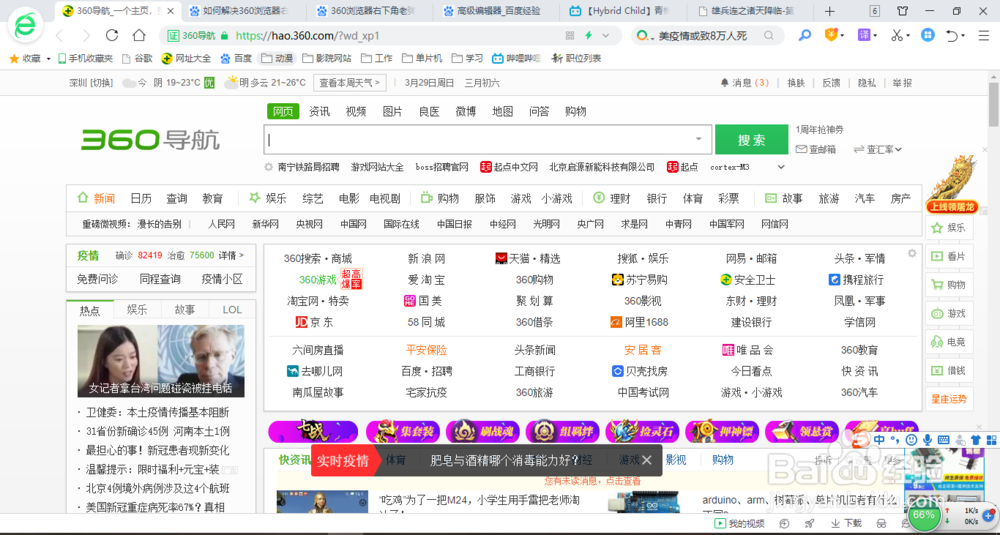Go to the browser home page icon
This screenshot has width=1000, height=535.
coord(139,36)
